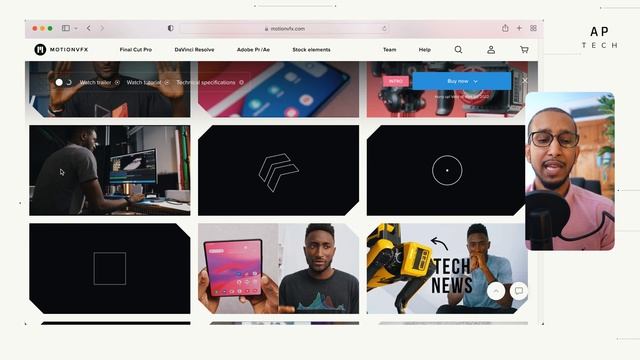Expand the sidebar dropdown arrow in Safari
Viewport: 640px width, 360px height.
76,29
